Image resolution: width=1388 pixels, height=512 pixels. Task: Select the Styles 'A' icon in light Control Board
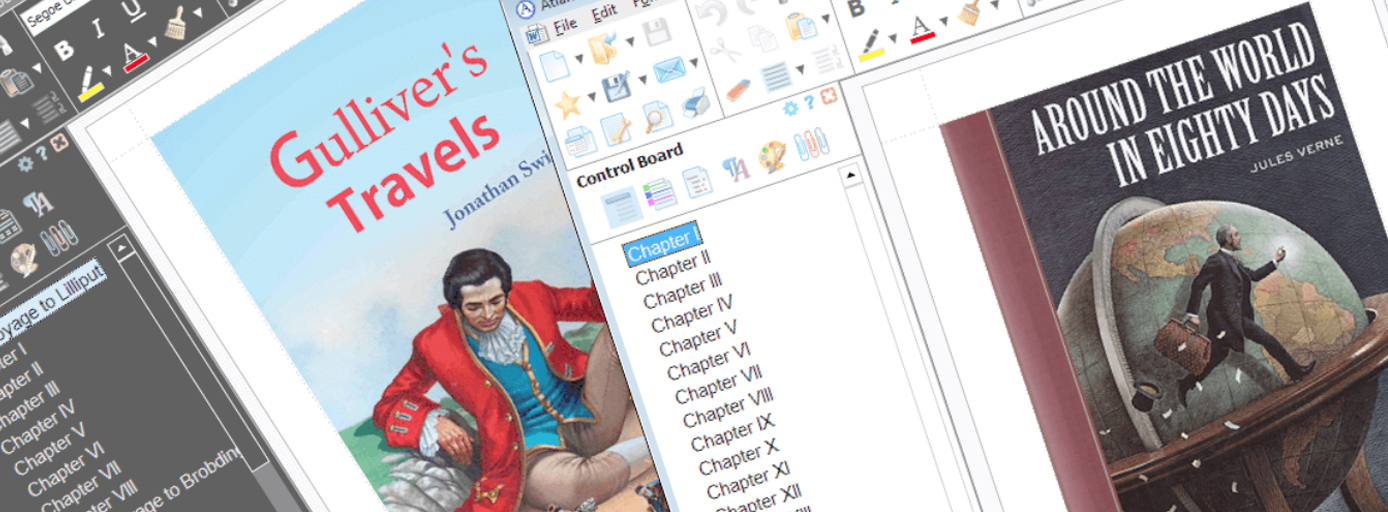click(736, 169)
